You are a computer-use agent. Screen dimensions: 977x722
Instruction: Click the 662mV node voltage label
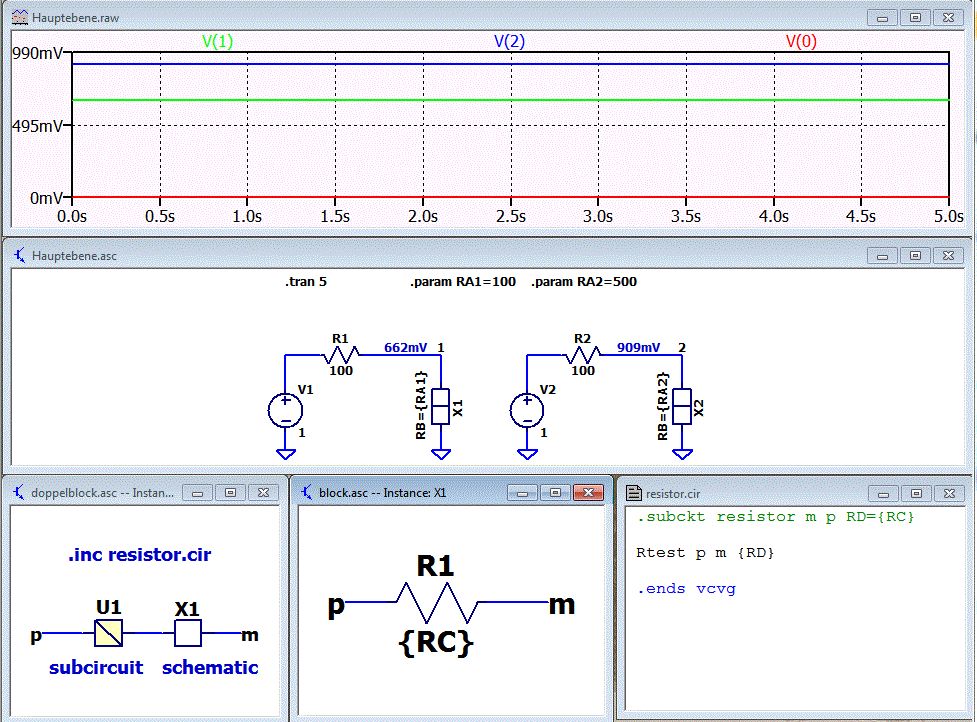[x=406, y=348]
